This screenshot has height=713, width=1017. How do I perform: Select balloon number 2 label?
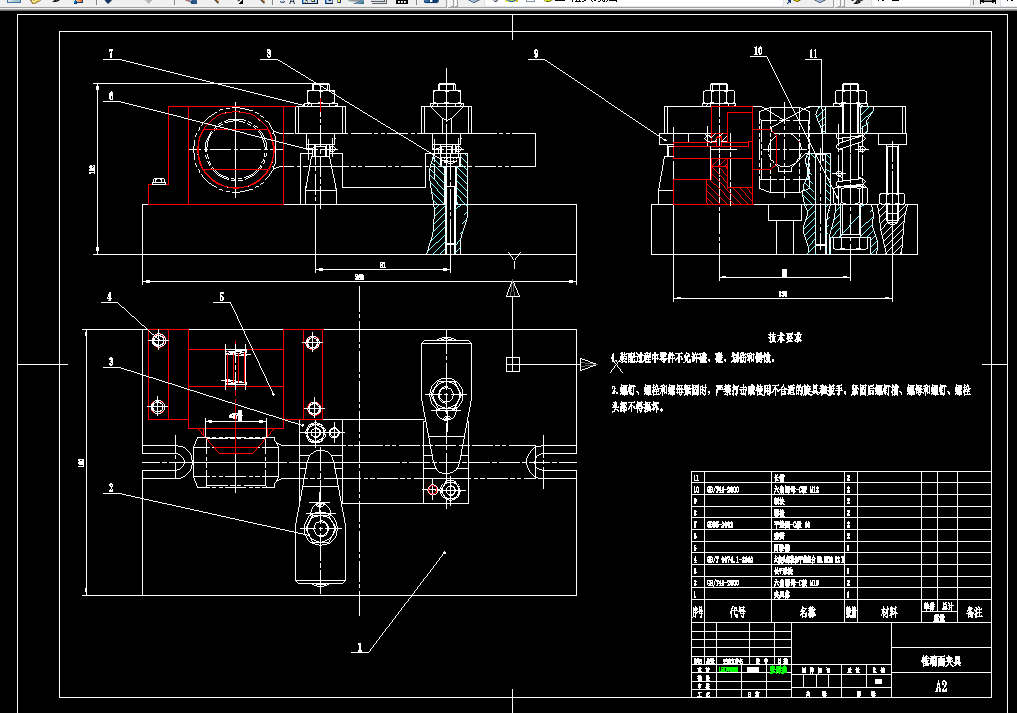click(x=111, y=487)
